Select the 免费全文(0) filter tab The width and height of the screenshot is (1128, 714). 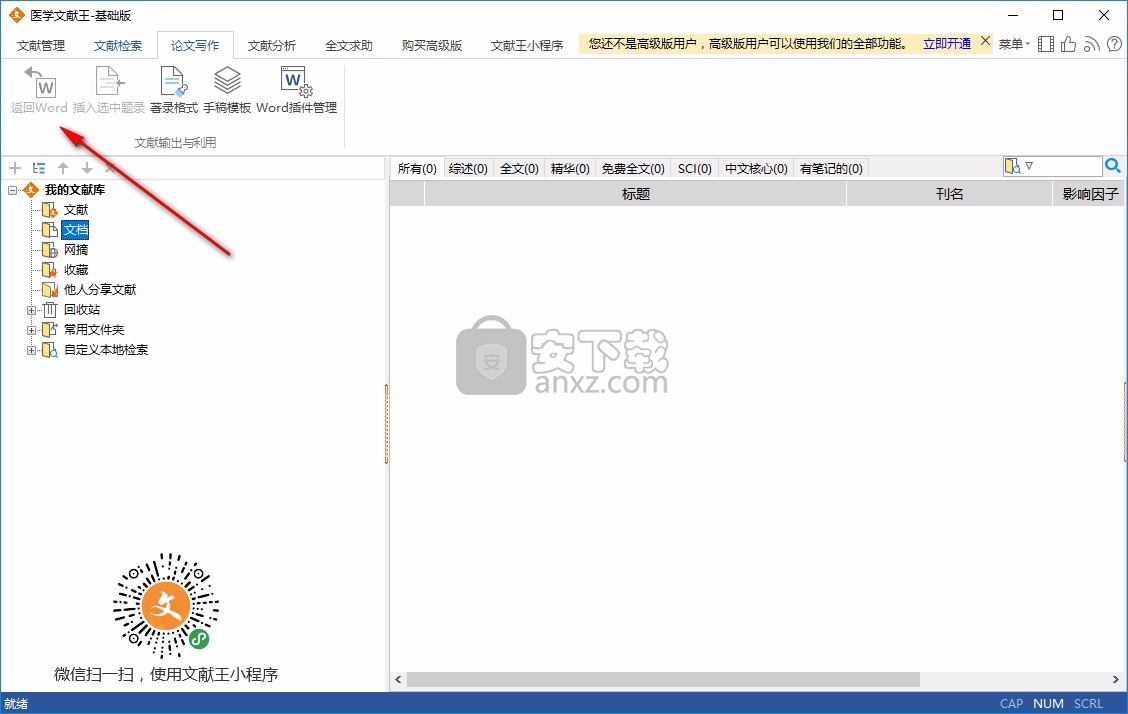(x=633, y=168)
